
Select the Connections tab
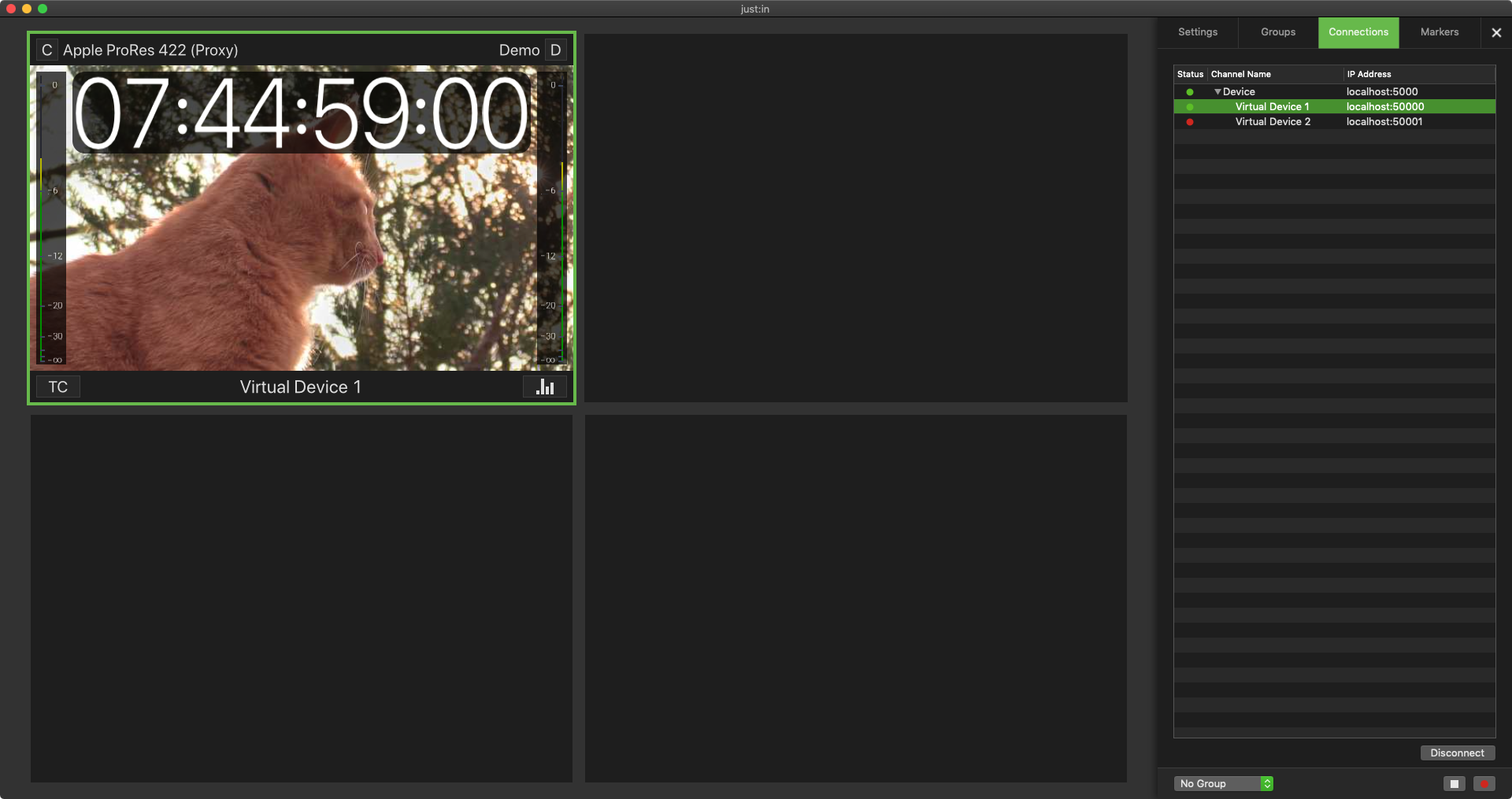pos(1358,32)
